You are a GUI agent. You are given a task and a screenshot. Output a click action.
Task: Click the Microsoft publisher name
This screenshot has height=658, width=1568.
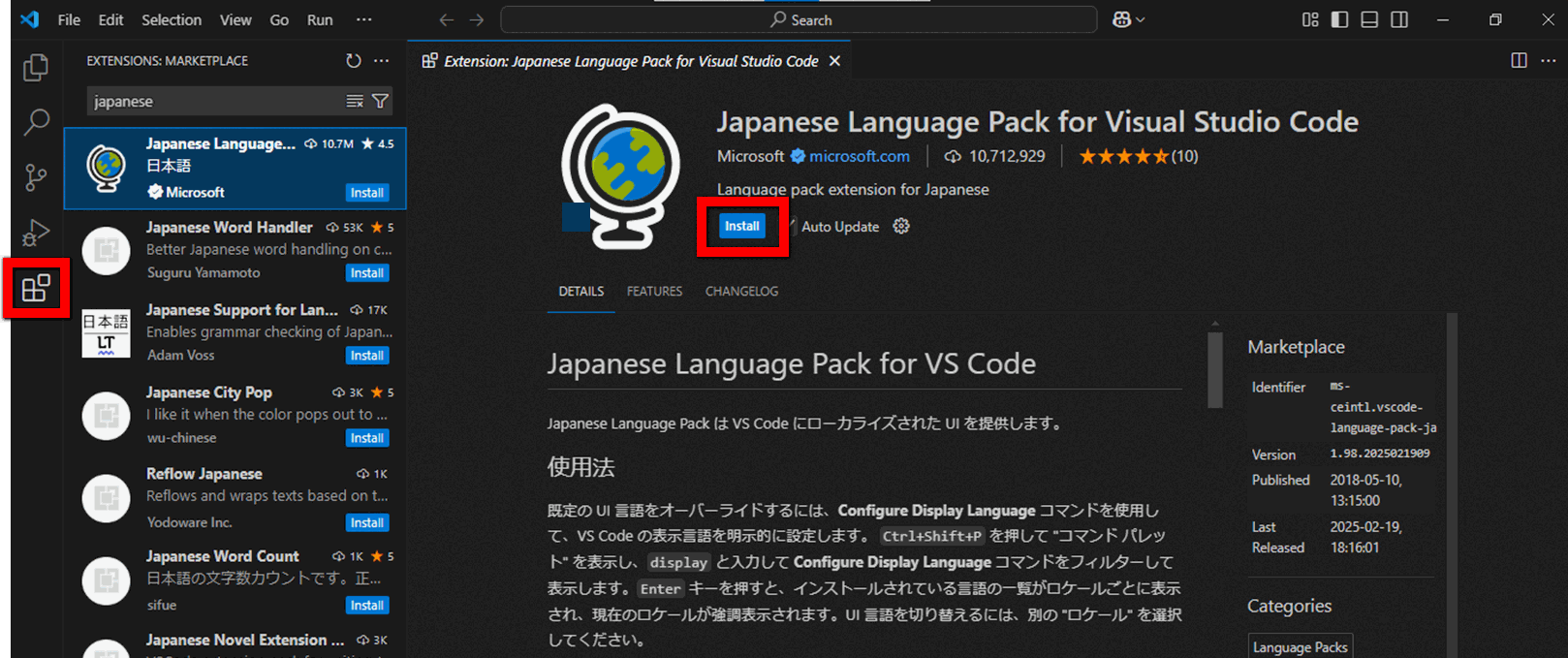tap(750, 156)
